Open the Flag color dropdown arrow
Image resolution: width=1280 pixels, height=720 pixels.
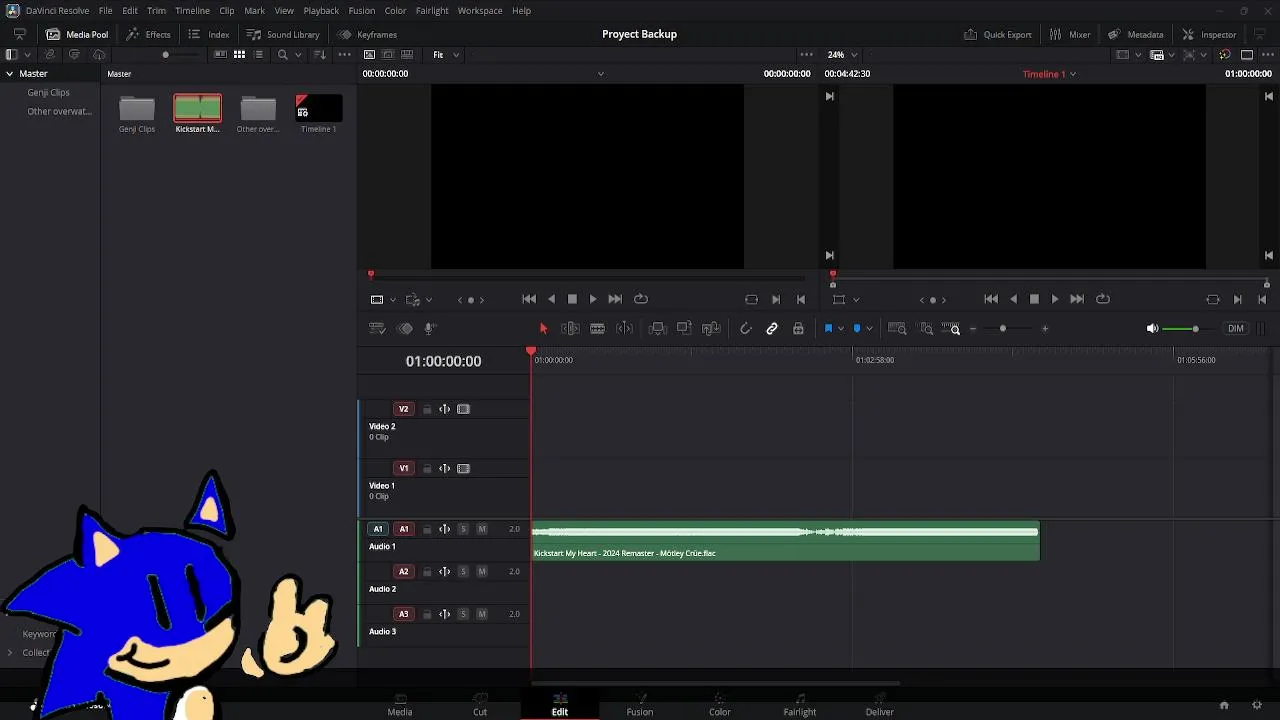[840, 328]
